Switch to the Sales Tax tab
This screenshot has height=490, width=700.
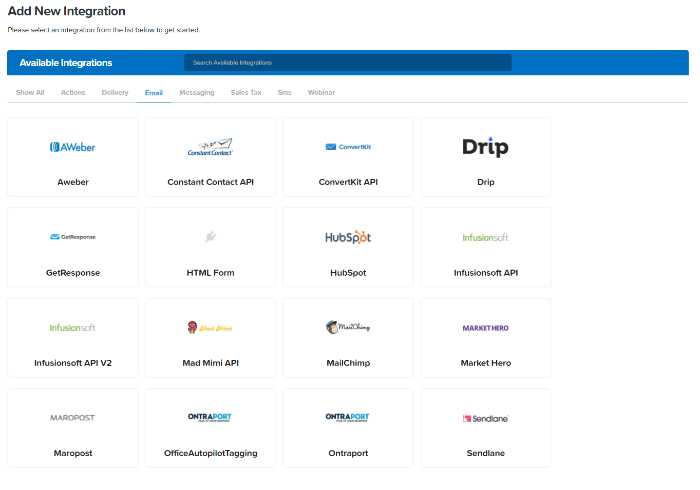(x=246, y=92)
